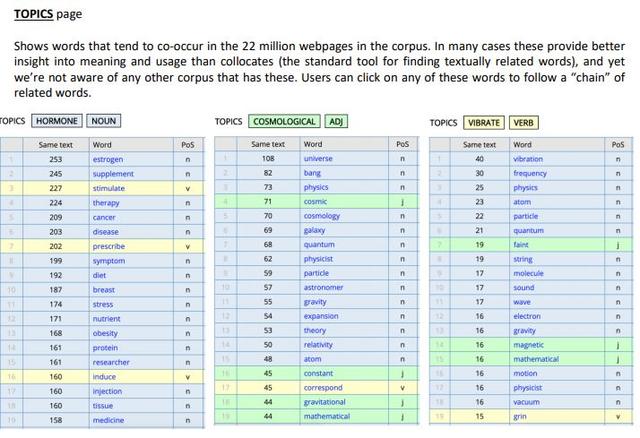This screenshot has width=640, height=438.
Task: Open the 'tissue' word link
Action: point(103,406)
